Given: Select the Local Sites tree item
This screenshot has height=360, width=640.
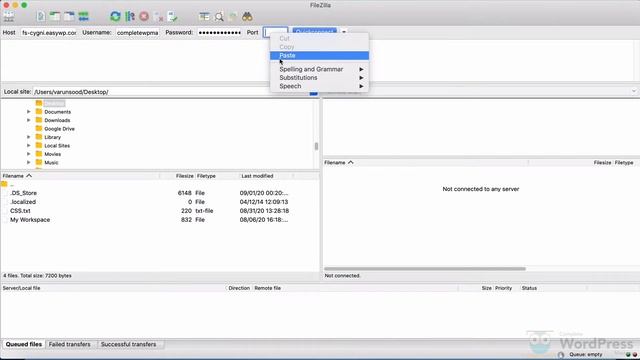Looking at the screenshot, I should pyautogui.click(x=57, y=146).
